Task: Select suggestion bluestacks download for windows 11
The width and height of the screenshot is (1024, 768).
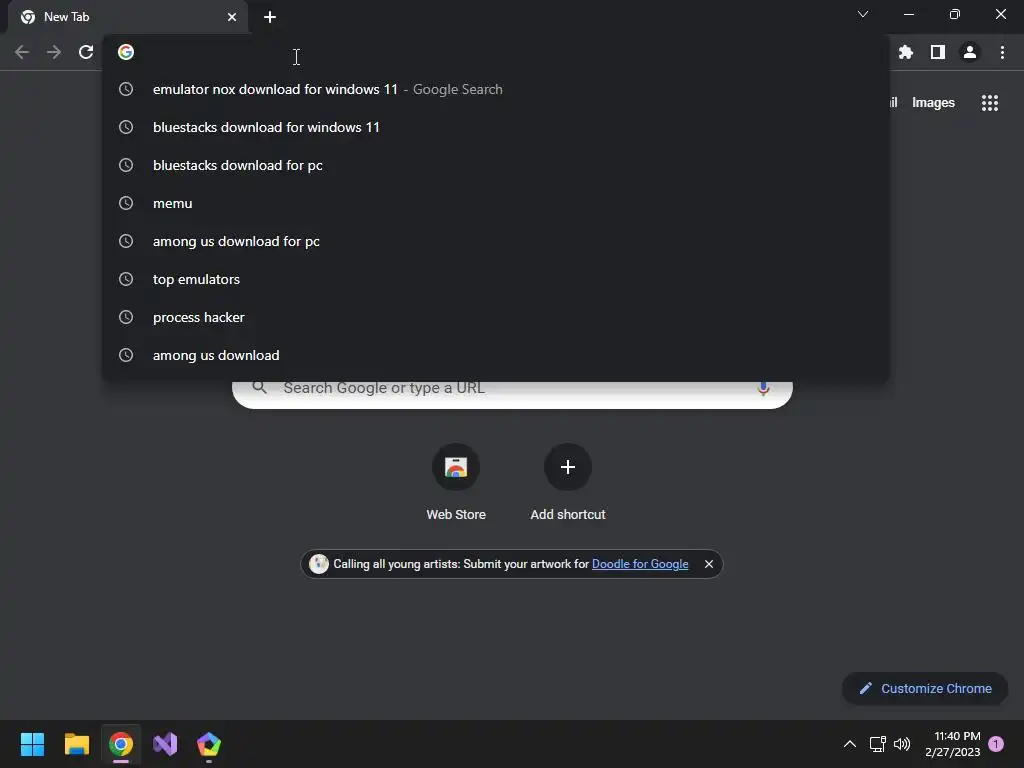Action: [x=496, y=127]
